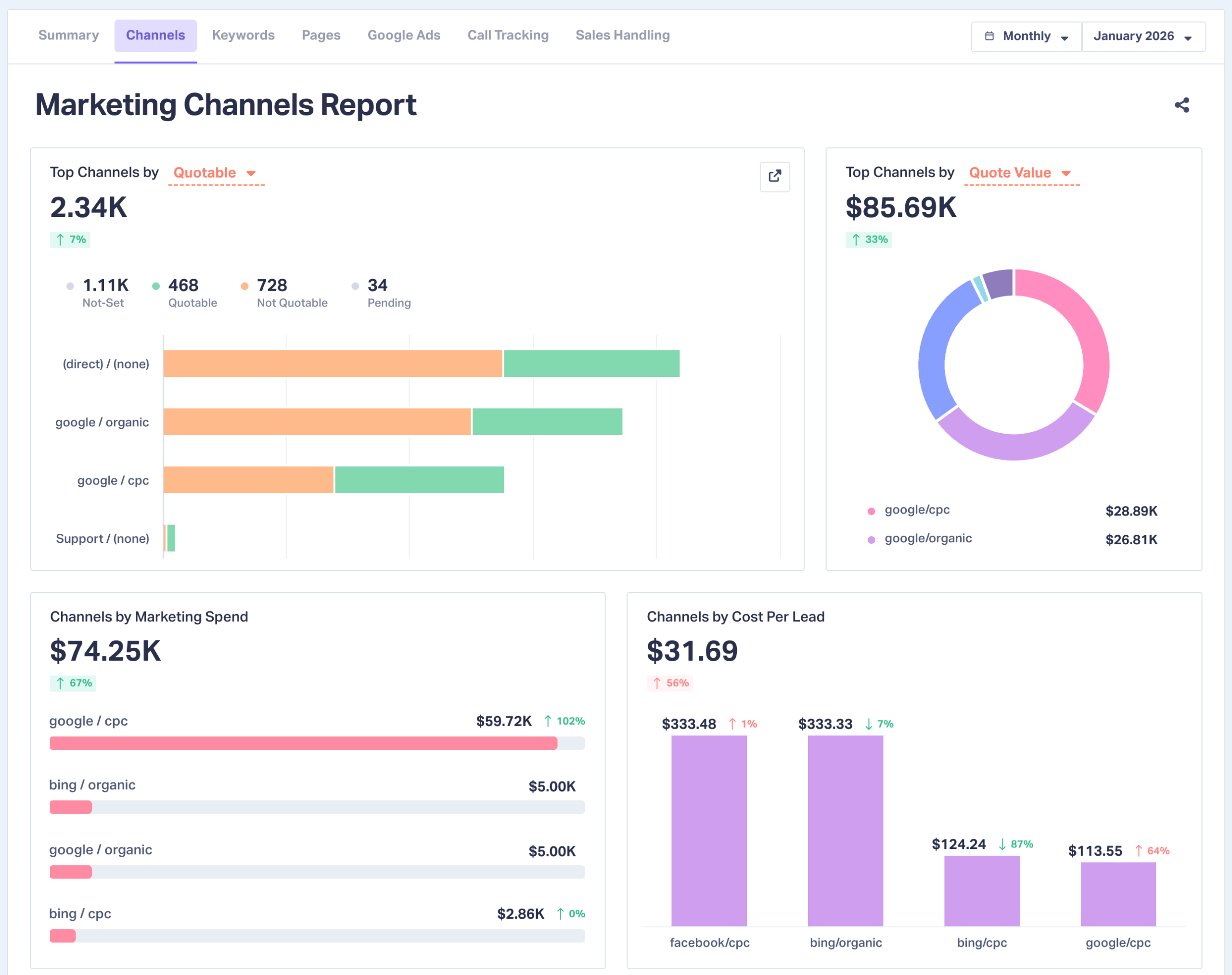Viewport: 1232px width, 975px height.
Task: Click the 7% up-arrow badge under 2.34K
Action: pos(70,239)
